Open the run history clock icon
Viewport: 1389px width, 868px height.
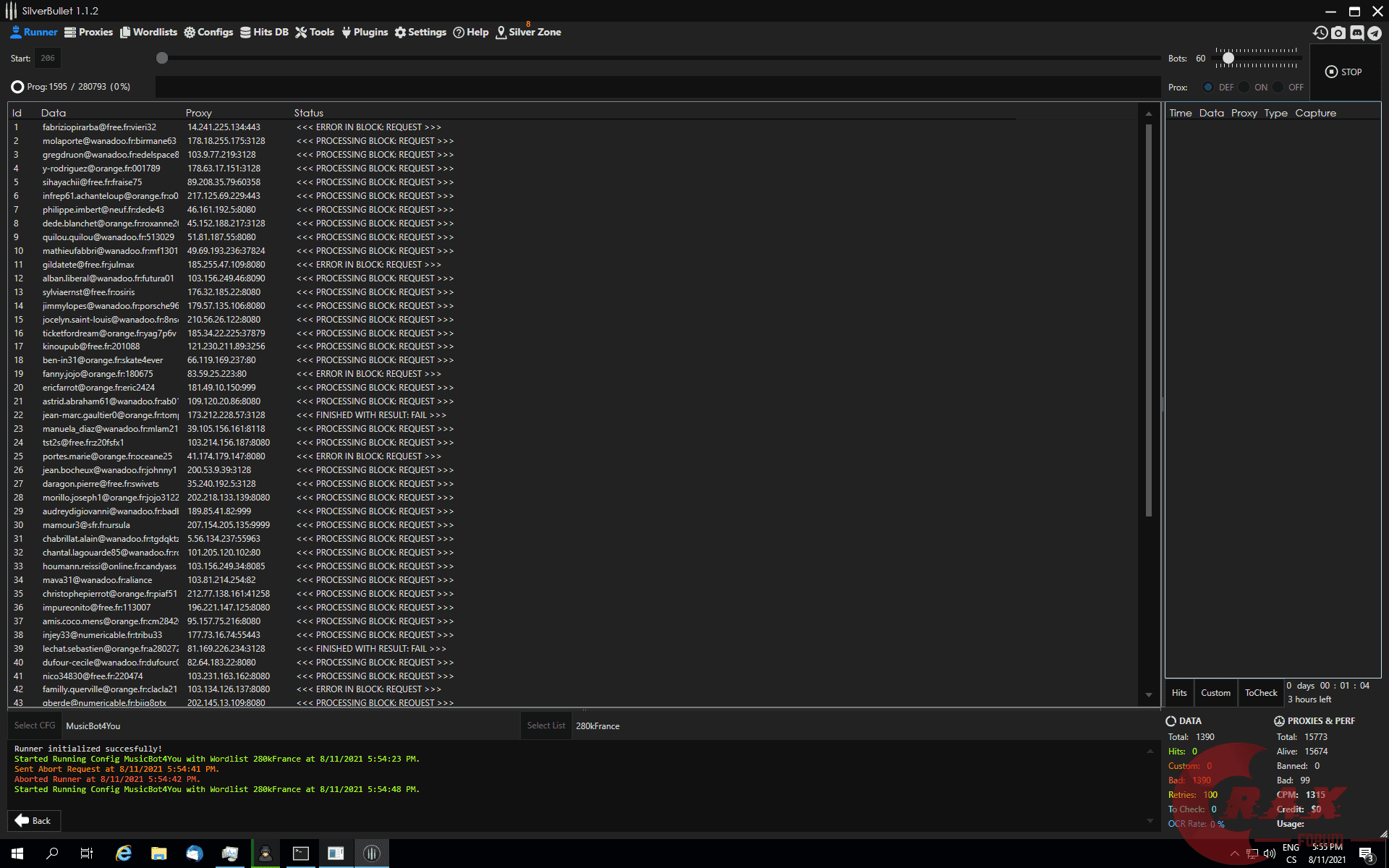[1320, 33]
